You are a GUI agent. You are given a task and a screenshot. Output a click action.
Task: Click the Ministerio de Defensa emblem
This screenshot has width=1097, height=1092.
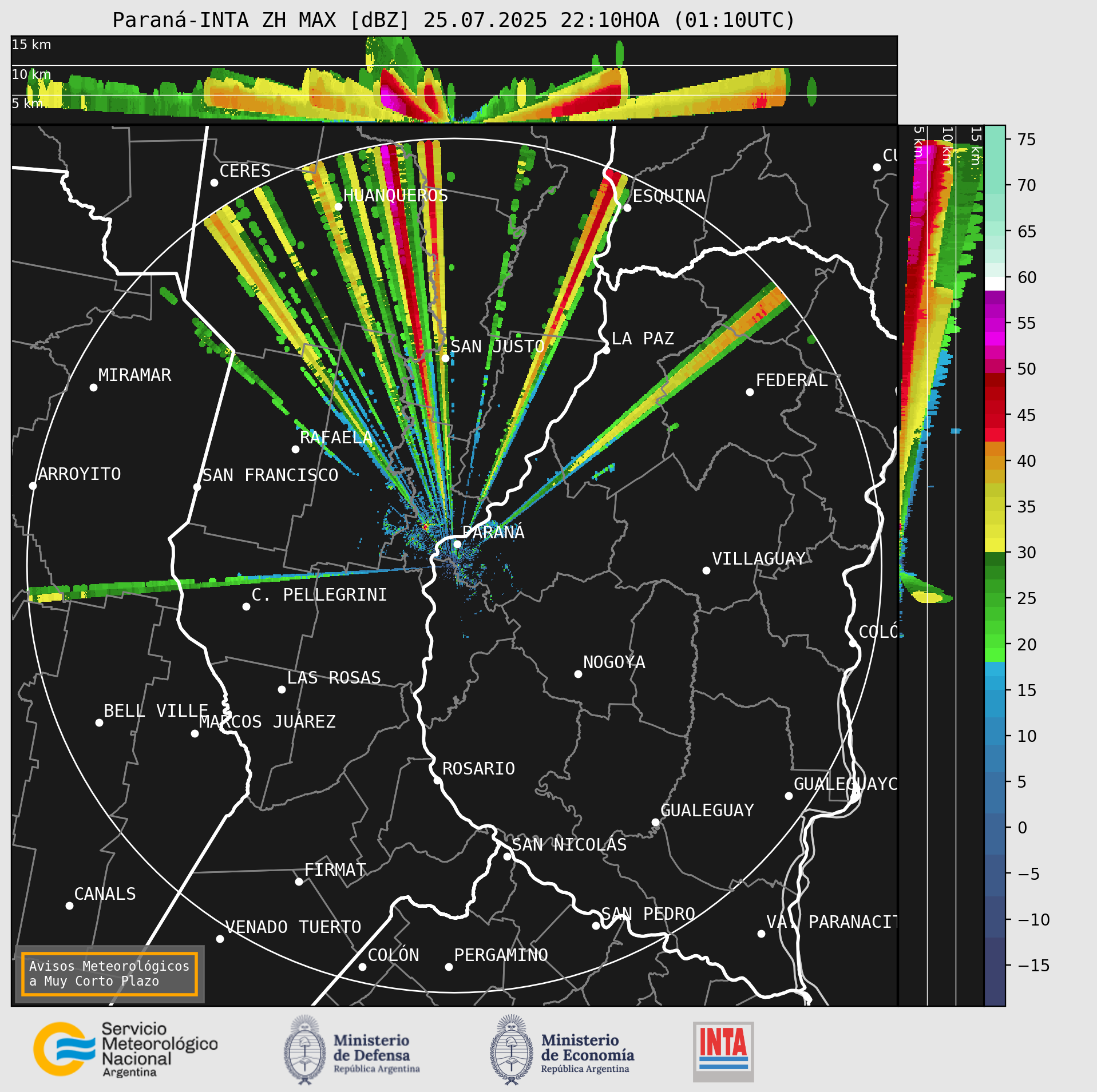click(305, 1050)
